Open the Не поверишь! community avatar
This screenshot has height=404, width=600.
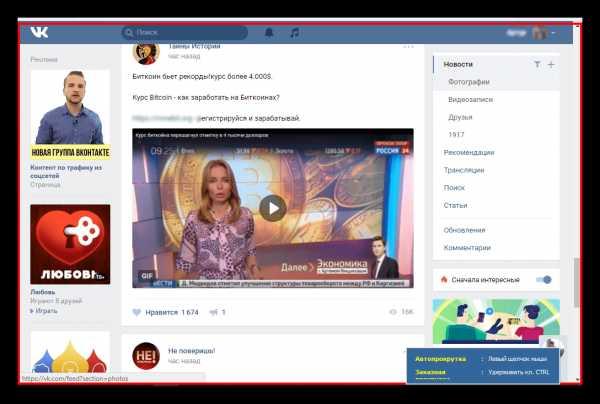pyautogui.click(x=146, y=356)
